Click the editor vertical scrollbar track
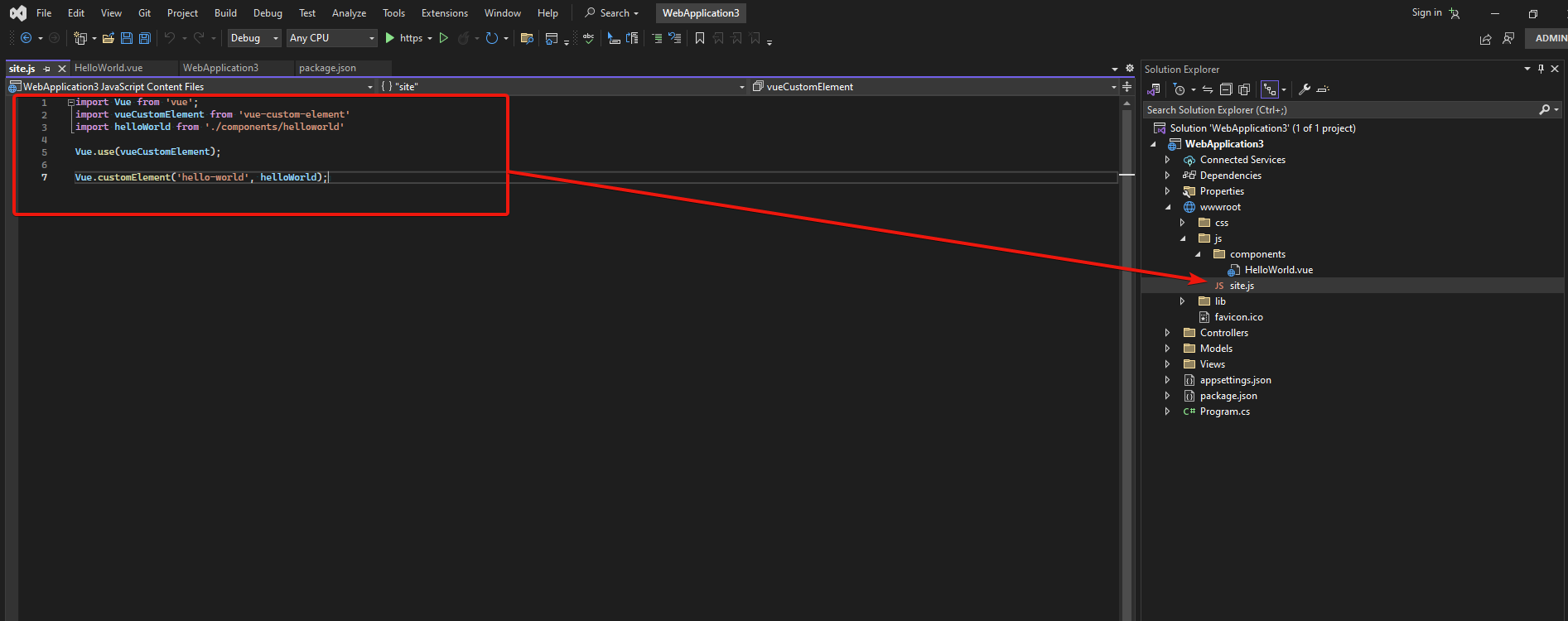Image resolution: width=1568 pixels, height=621 pixels. click(x=1127, y=373)
